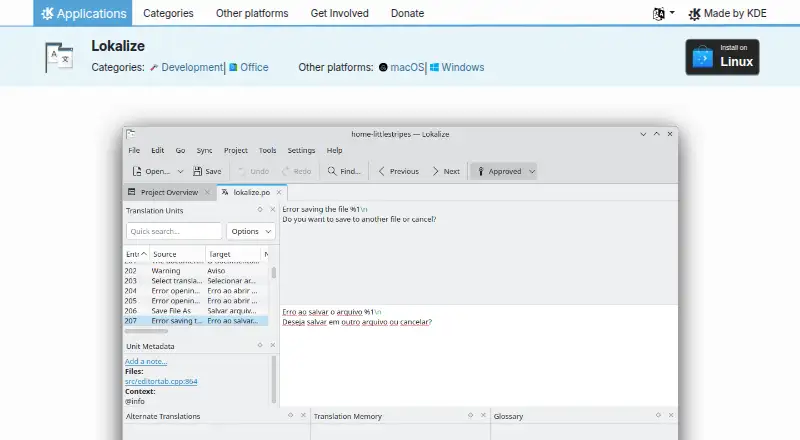Open the Help menu
This screenshot has height=440, width=800.
click(334, 150)
